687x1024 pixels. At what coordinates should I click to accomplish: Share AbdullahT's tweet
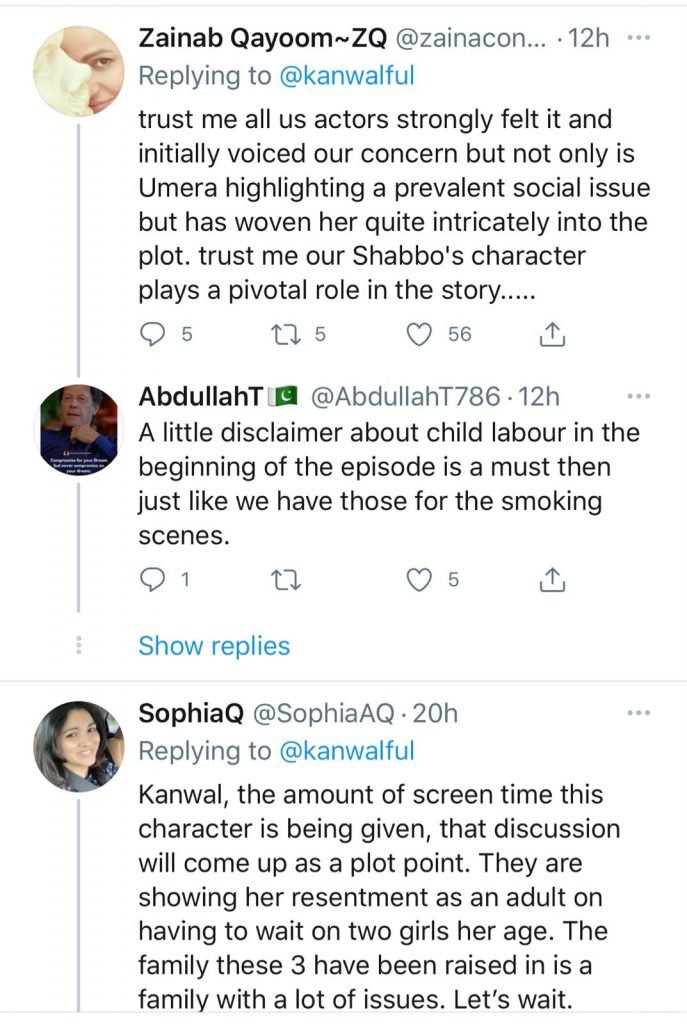(552, 579)
